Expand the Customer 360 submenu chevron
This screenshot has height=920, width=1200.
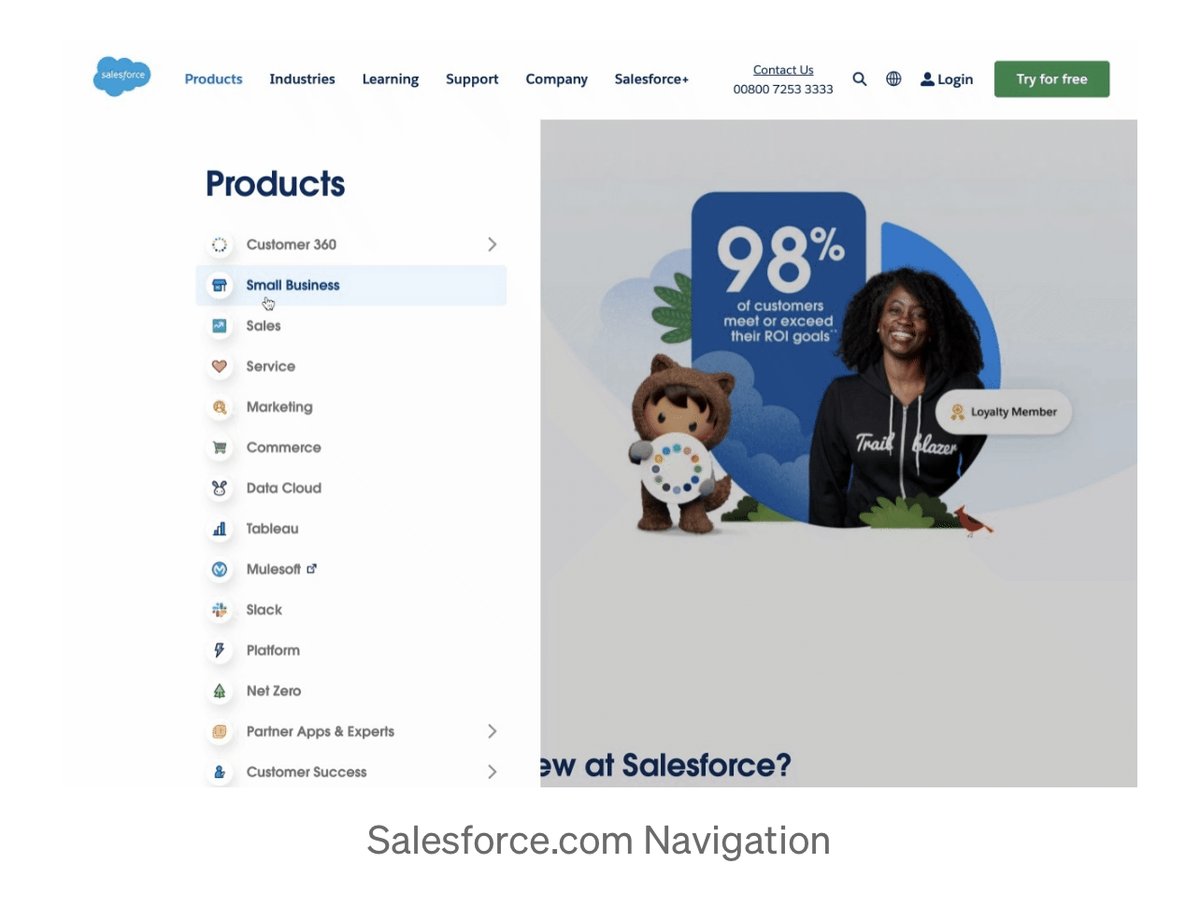pos(492,244)
